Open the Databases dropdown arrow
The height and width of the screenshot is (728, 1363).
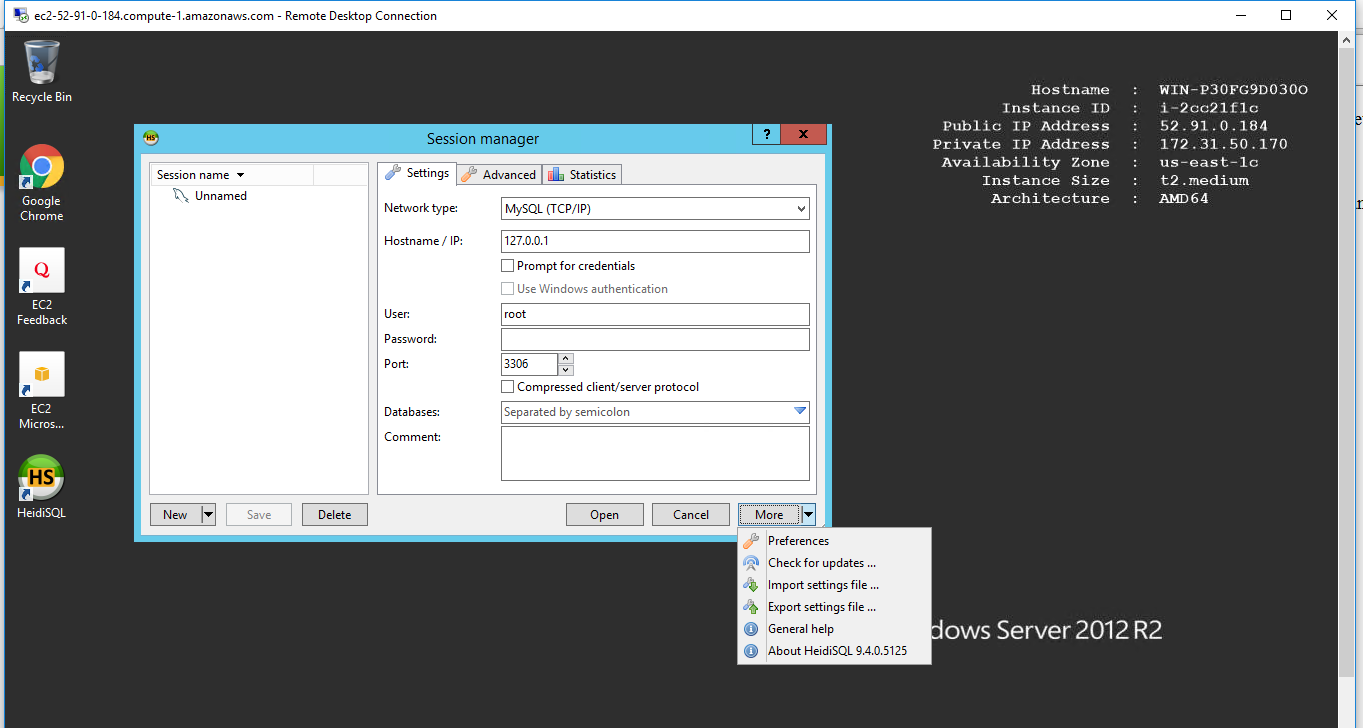click(799, 411)
